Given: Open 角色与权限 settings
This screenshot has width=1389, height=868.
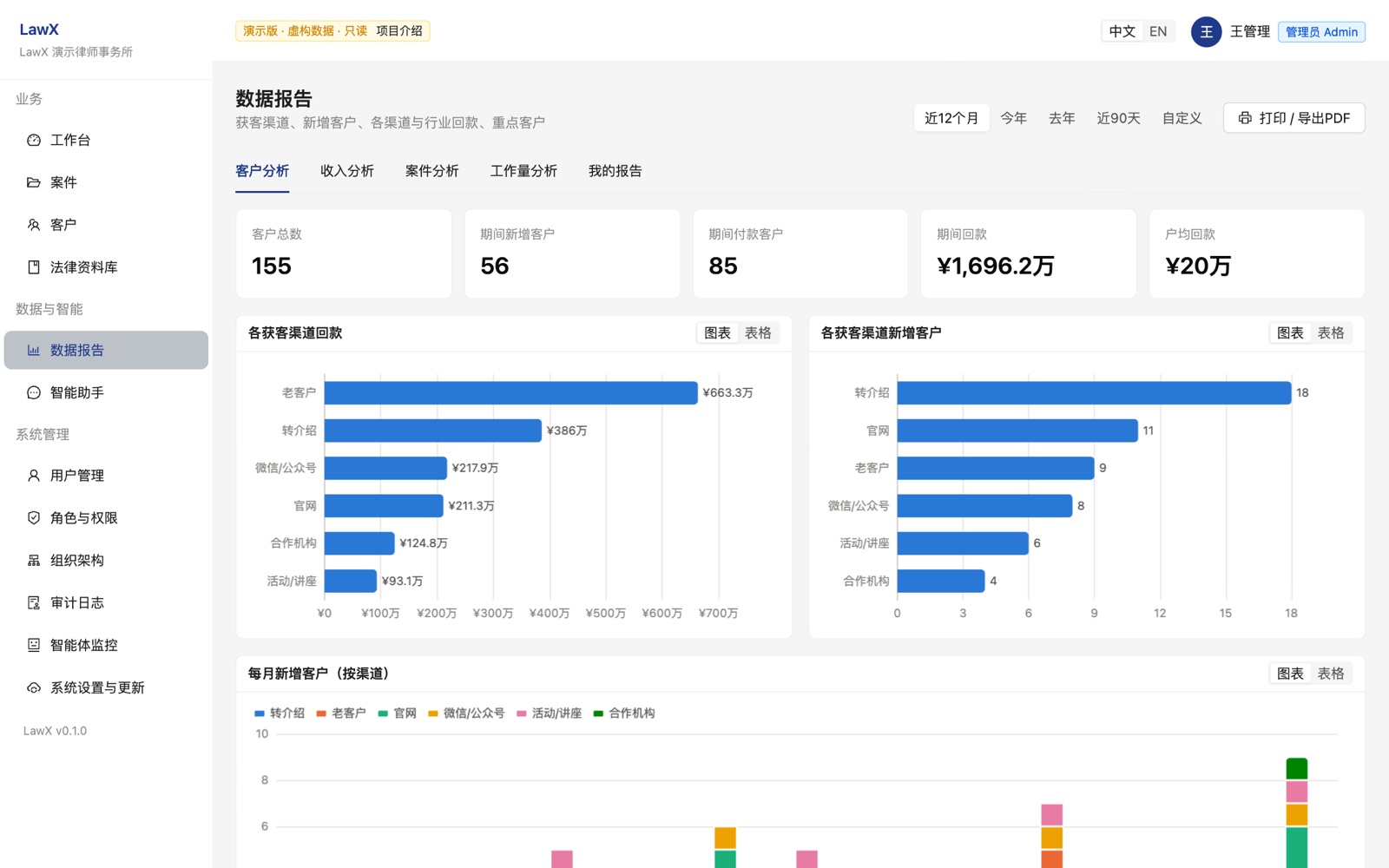Looking at the screenshot, I should pos(106,518).
